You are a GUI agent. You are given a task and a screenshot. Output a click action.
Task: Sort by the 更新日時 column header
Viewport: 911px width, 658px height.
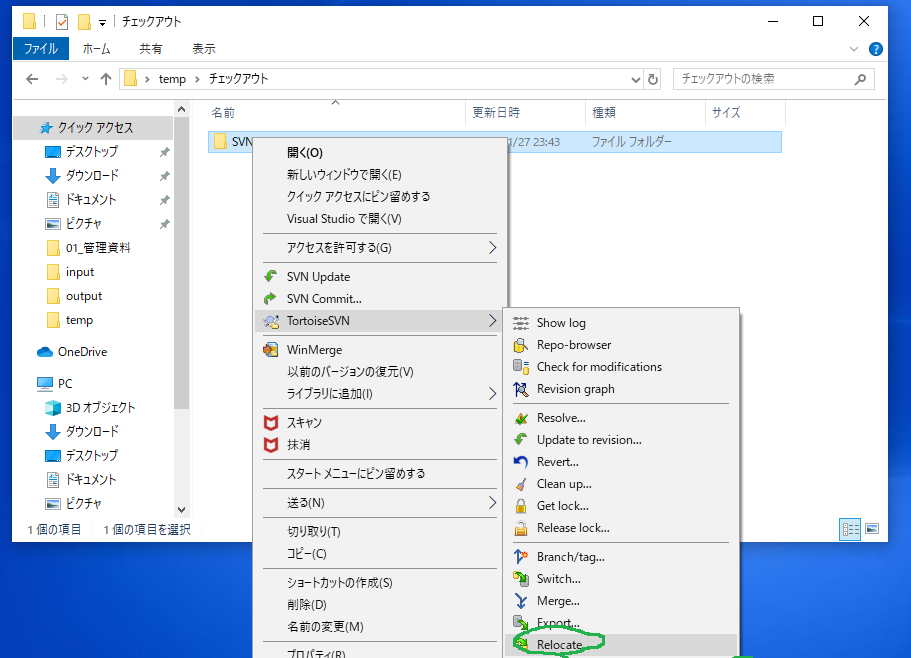click(525, 113)
